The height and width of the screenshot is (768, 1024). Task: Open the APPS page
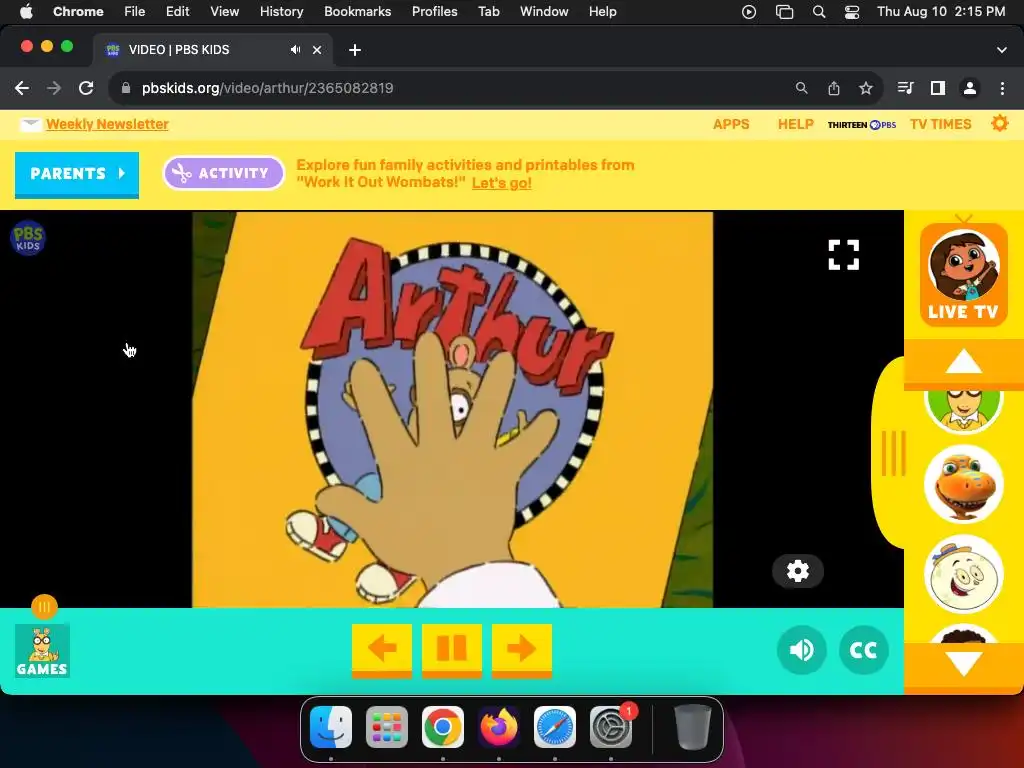(731, 124)
